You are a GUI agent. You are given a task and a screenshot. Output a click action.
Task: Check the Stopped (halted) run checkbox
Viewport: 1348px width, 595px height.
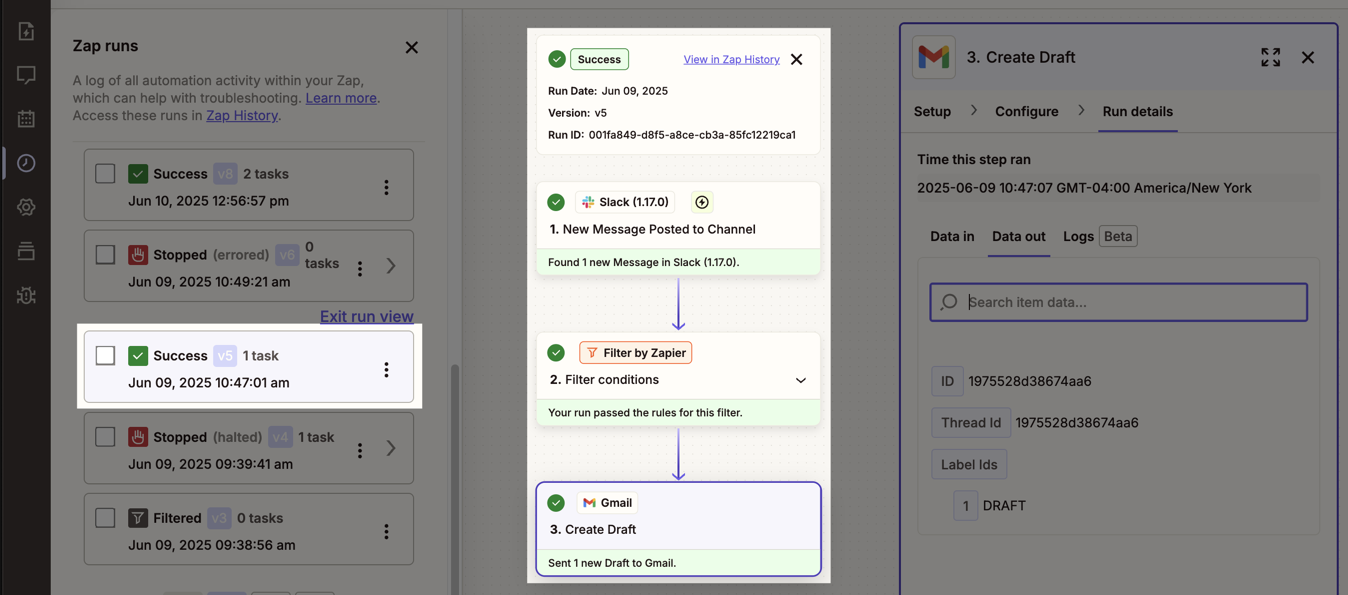pyautogui.click(x=105, y=437)
